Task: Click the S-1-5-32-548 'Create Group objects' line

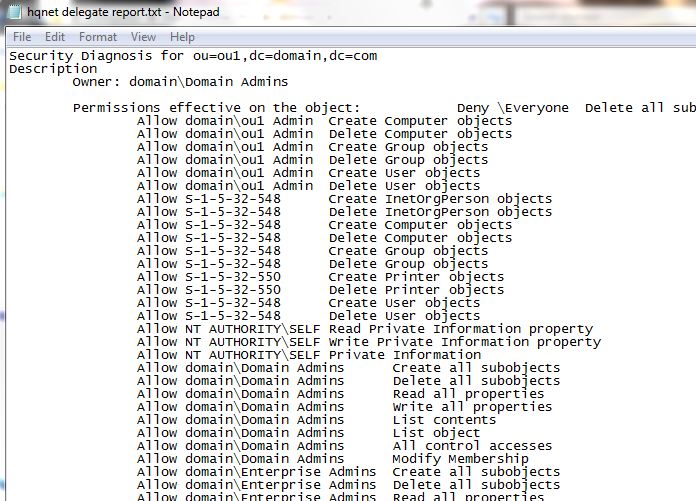Action: [312, 251]
